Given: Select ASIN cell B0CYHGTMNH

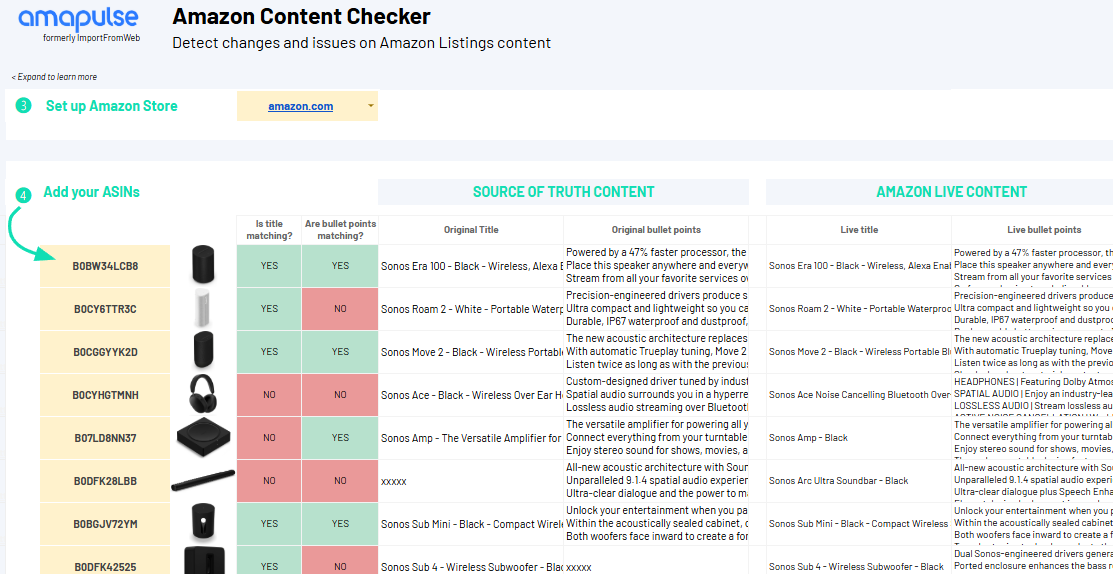Looking at the screenshot, I should tap(105, 394).
